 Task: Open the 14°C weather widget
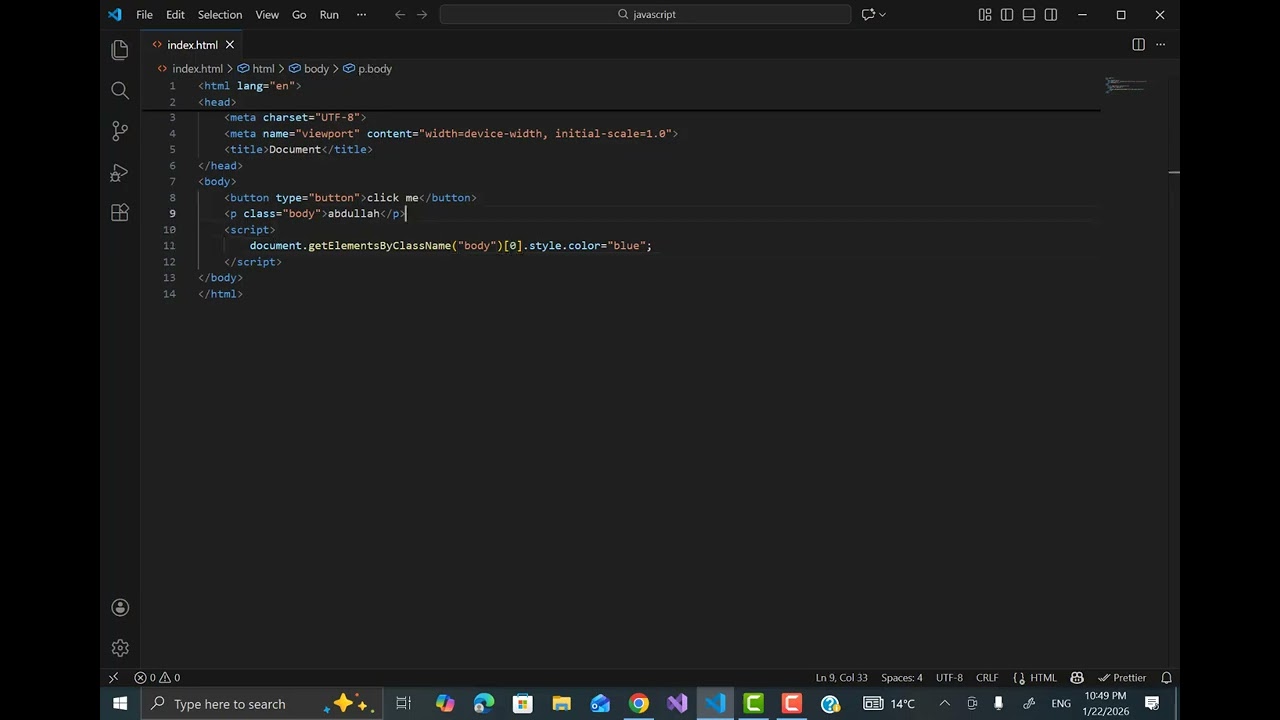(889, 704)
